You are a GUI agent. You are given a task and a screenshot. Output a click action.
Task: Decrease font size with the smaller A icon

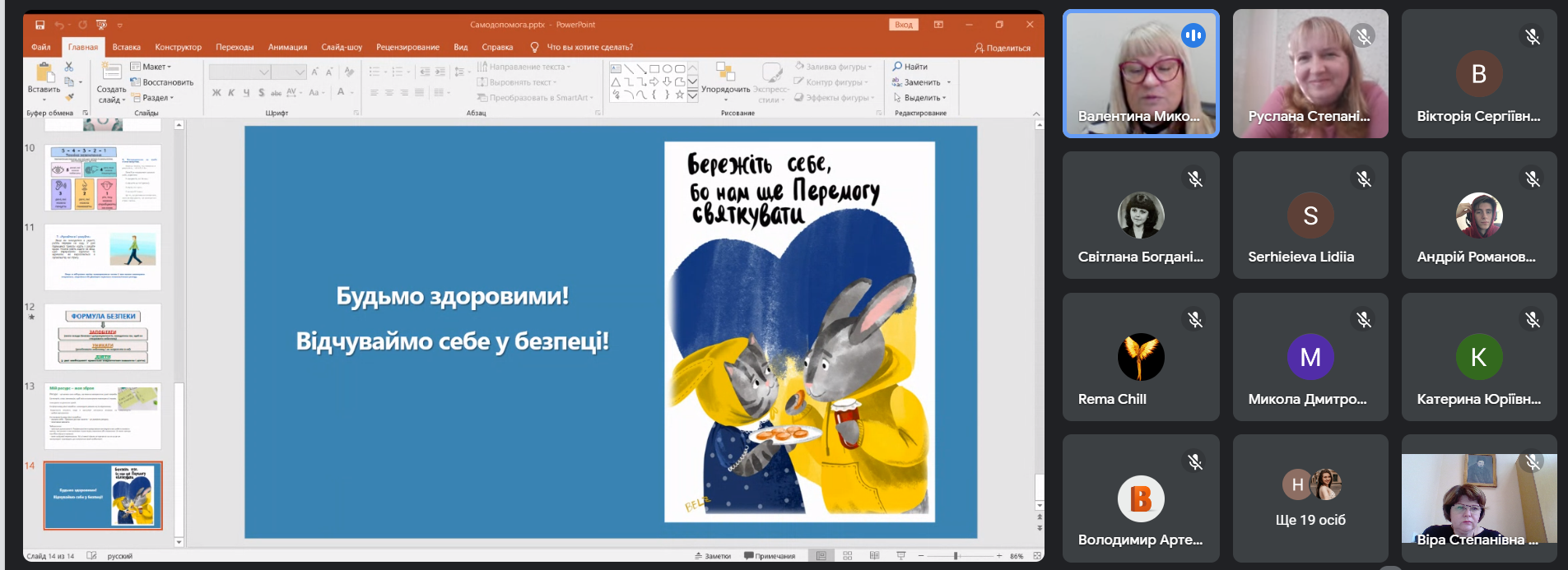(x=329, y=72)
